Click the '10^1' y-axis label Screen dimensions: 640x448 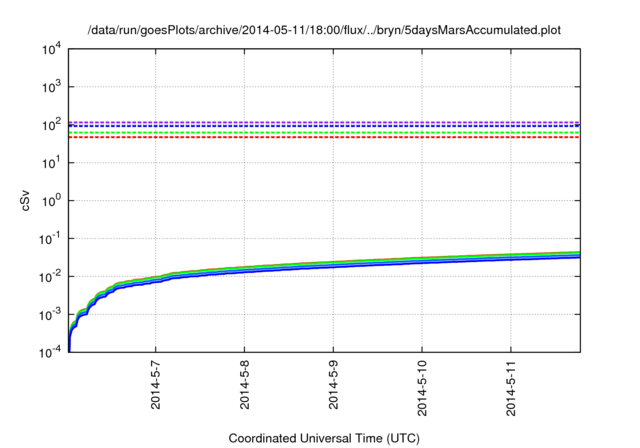[52, 163]
